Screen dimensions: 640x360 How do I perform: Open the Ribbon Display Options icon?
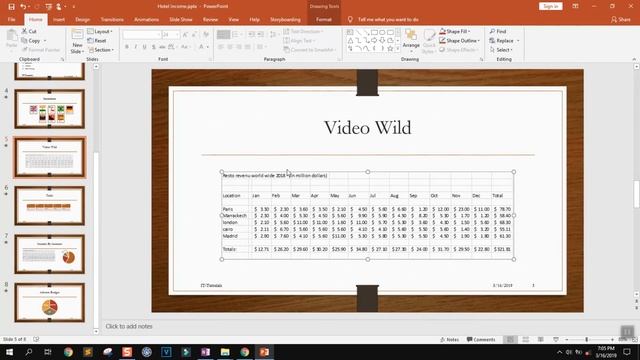click(x=576, y=6)
